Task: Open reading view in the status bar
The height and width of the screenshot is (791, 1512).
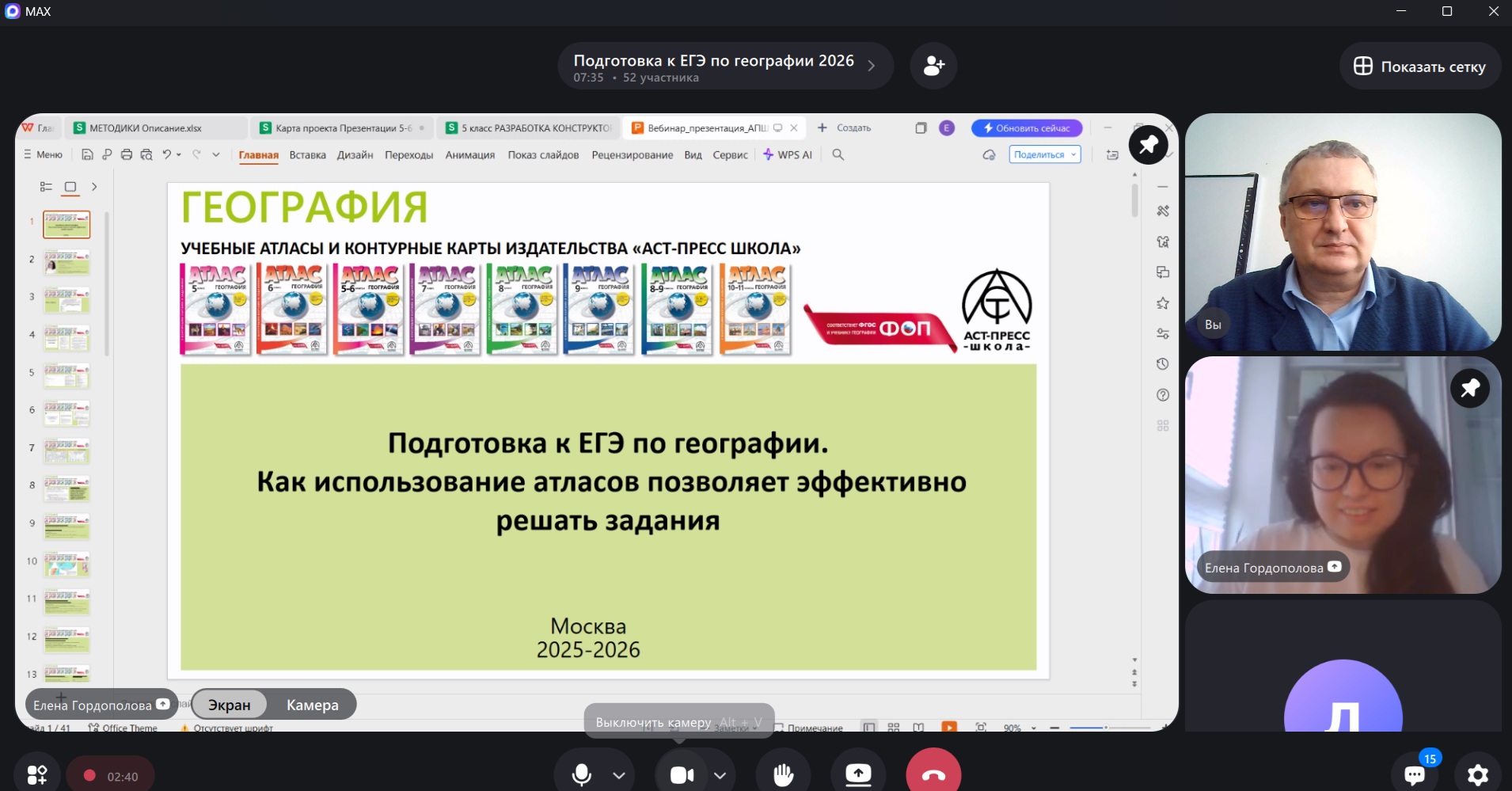Action: coord(917,727)
